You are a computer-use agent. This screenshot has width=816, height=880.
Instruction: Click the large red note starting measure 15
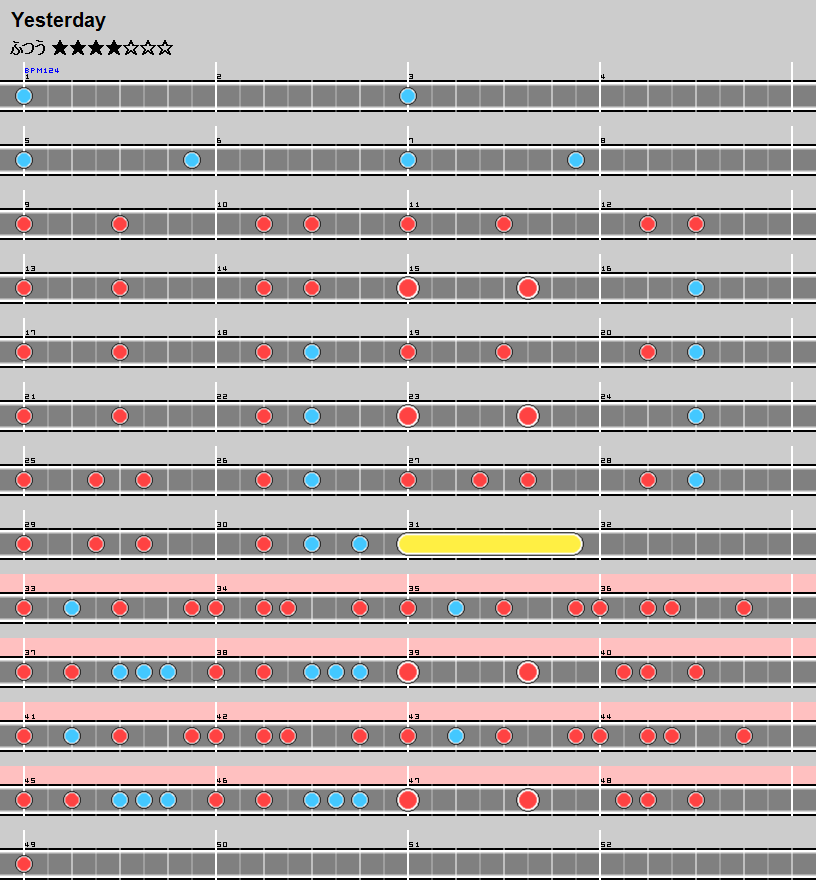point(408,288)
